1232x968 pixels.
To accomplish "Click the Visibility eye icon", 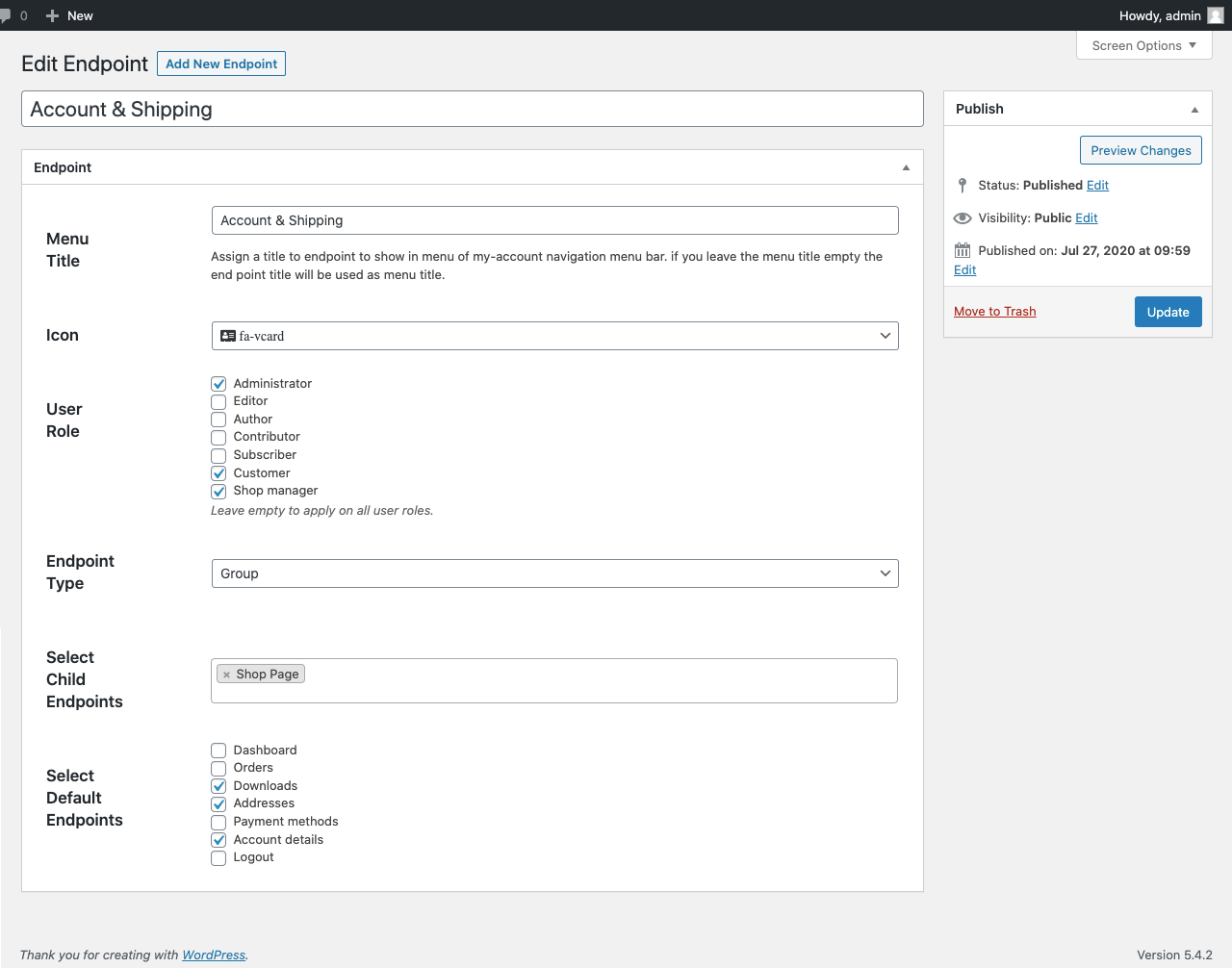I will [x=962, y=217].
